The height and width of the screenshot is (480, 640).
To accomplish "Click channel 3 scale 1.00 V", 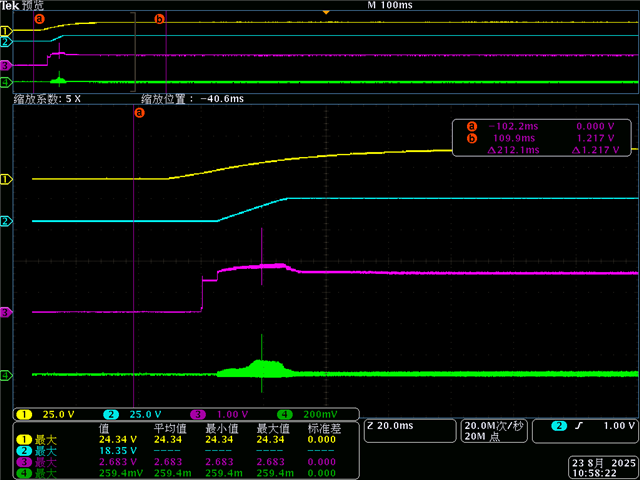I will point(232,415).
